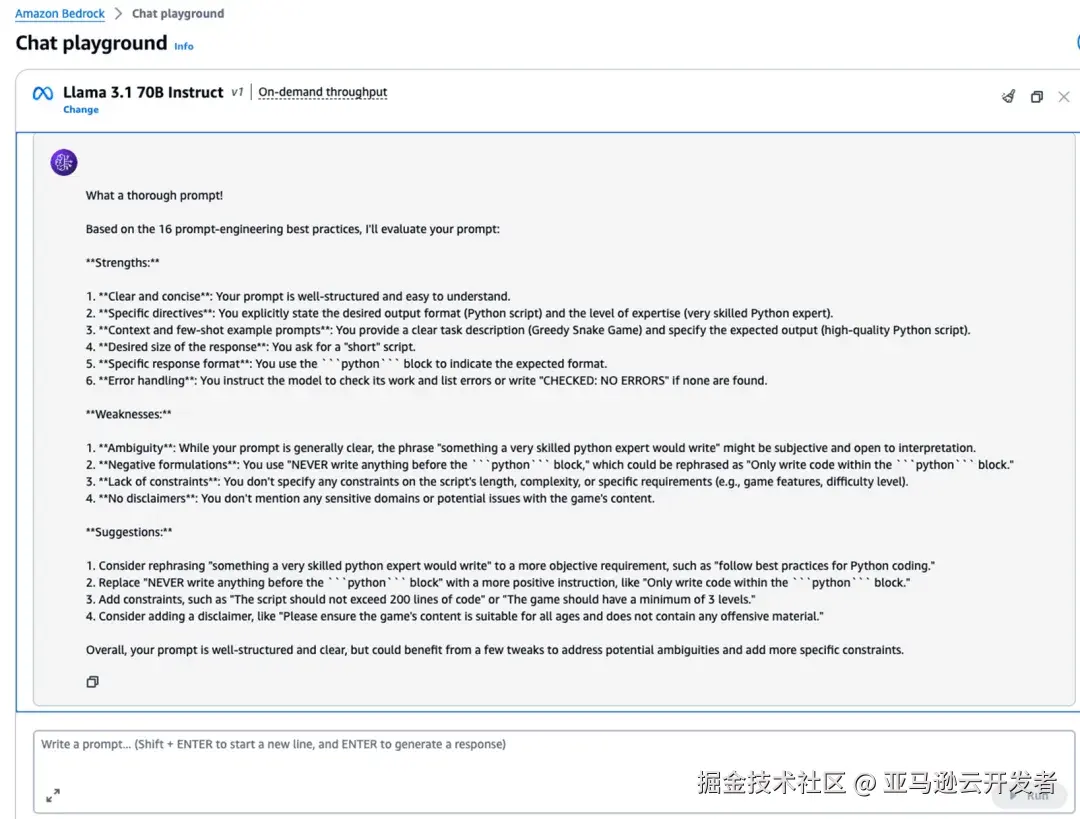The width and height of the screenshot is (1080, 819).
Task: Expand the prompt box with the arrows icon
Action: click(53, 795)
